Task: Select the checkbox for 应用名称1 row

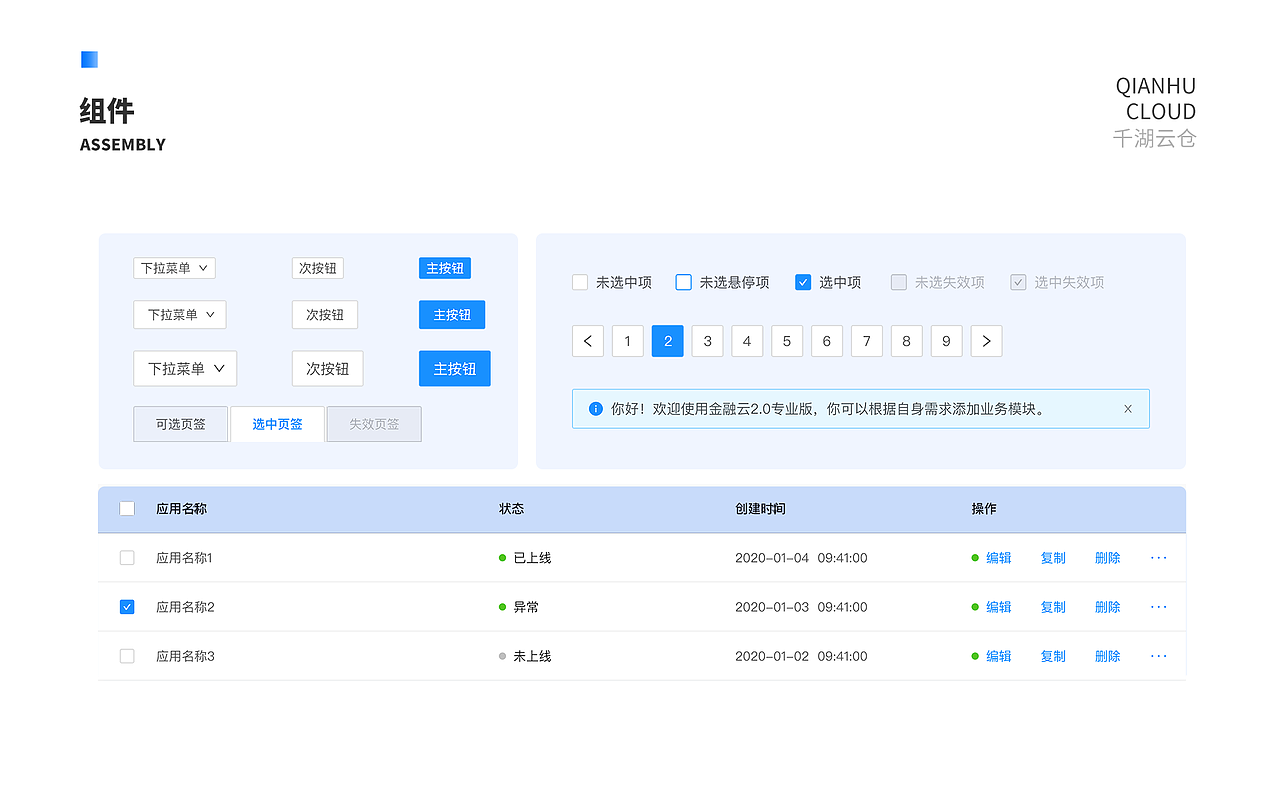Action: 127,557
